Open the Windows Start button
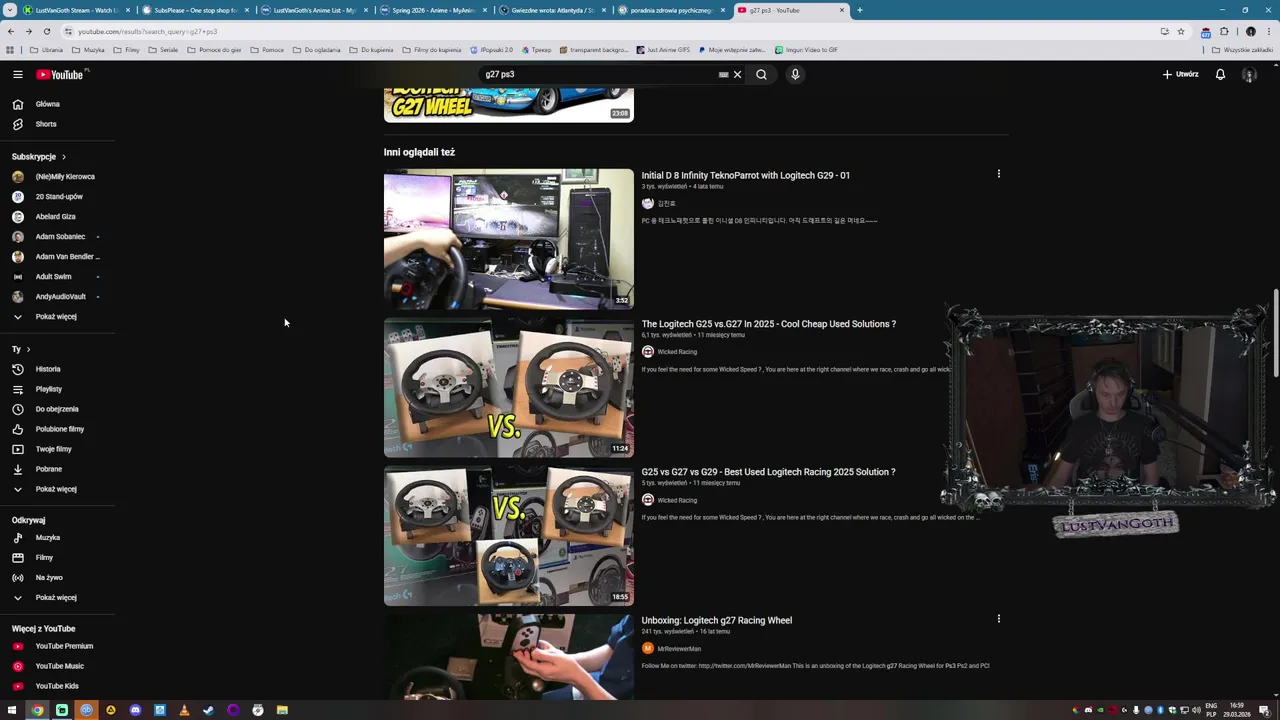The height and width of the screenshot is (720, 1280). (12, 710)
